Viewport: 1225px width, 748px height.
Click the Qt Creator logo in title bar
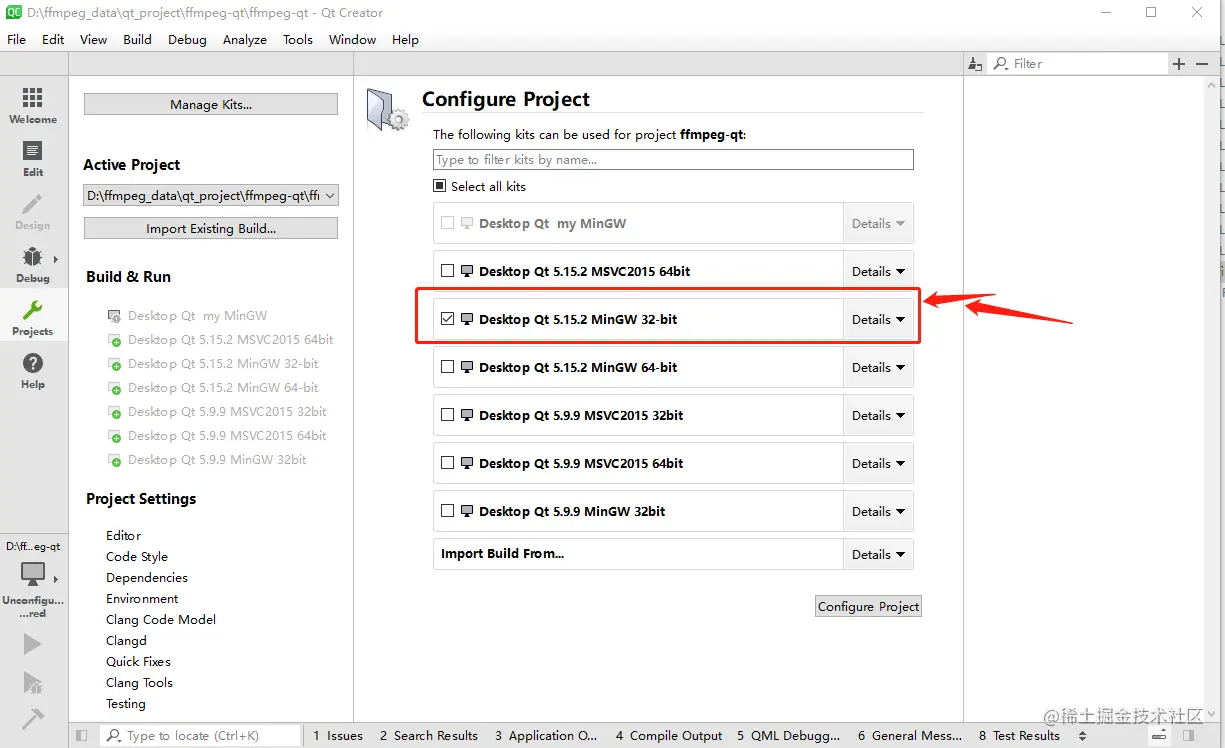14,13
